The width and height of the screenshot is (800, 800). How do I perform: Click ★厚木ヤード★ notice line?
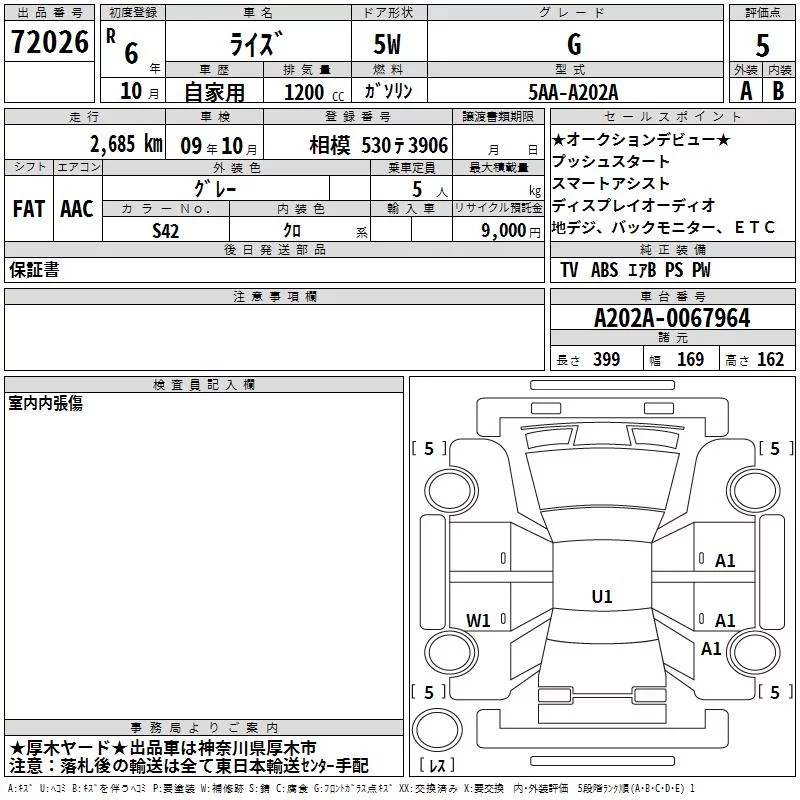point(163,748)
